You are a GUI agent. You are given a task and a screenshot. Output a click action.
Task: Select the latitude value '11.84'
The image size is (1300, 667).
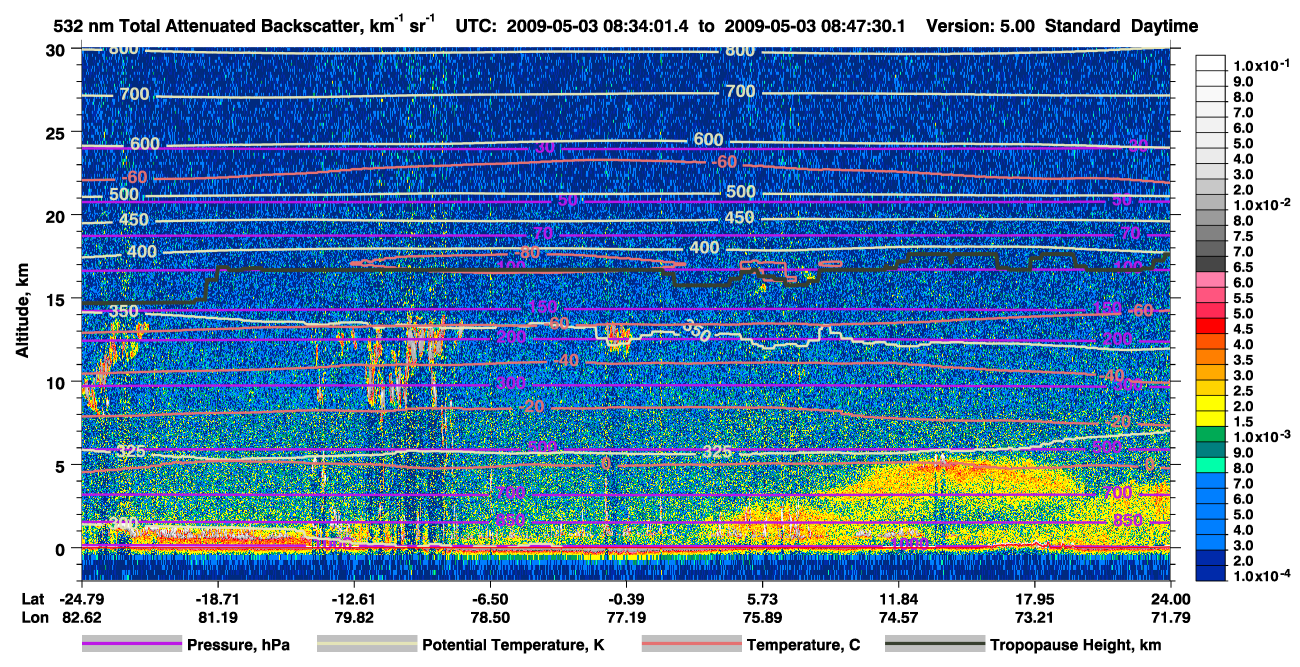tap(899, 598)
